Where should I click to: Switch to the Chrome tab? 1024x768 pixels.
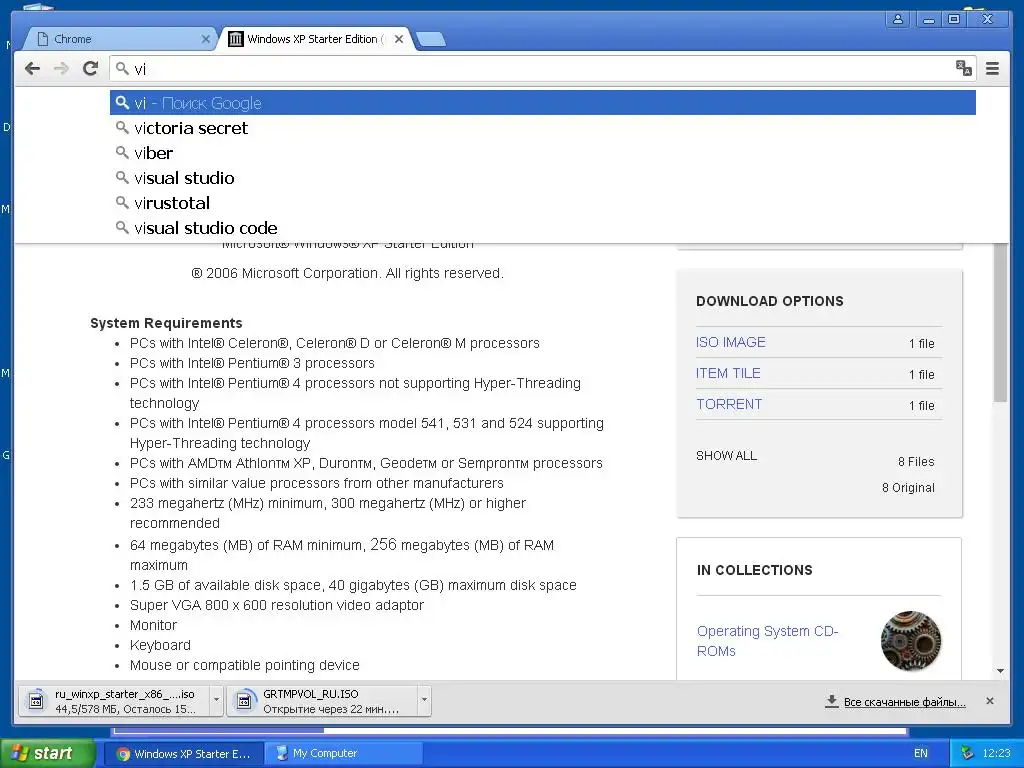click(118, 39)
